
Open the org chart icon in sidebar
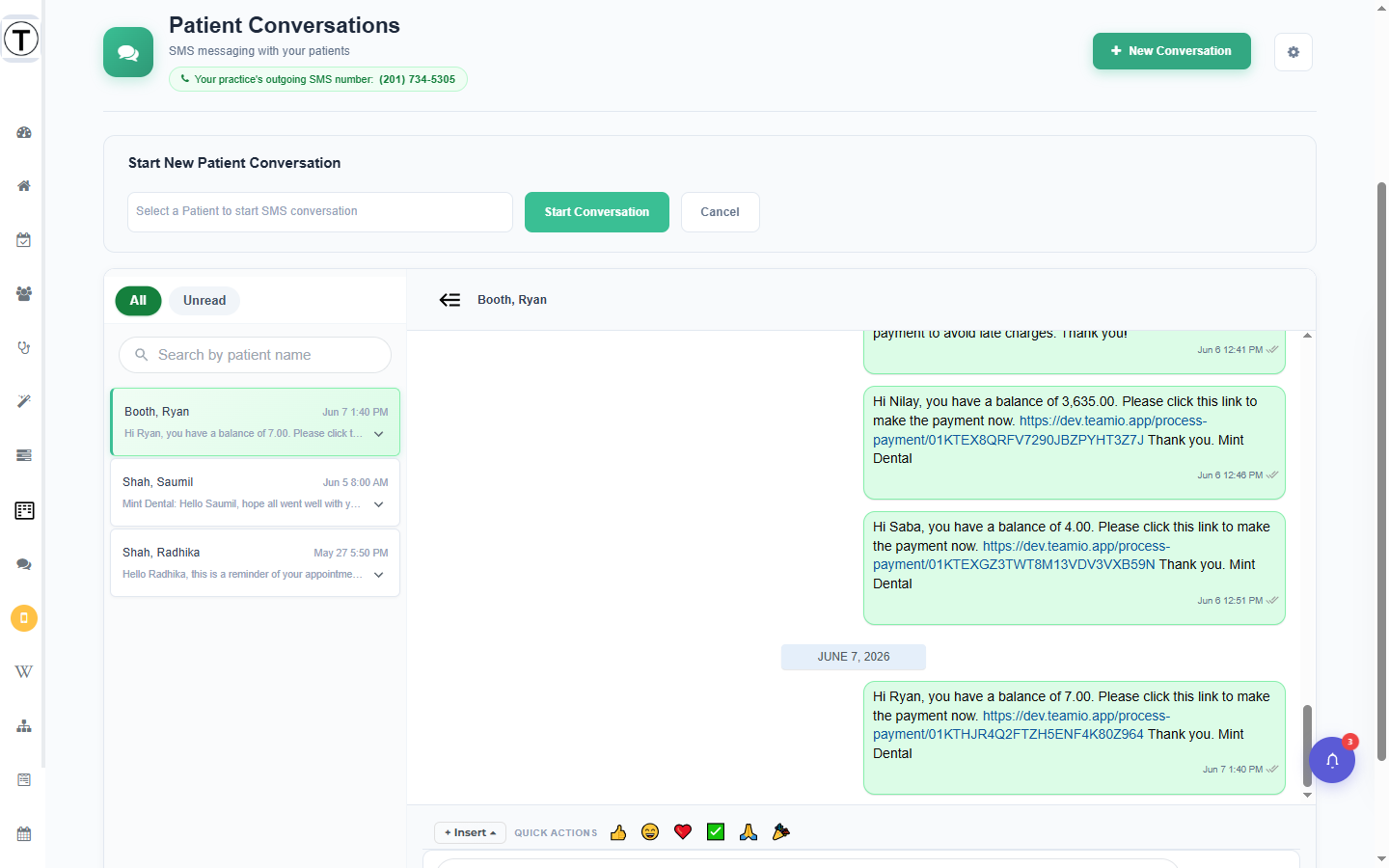(x=24, y=726)
